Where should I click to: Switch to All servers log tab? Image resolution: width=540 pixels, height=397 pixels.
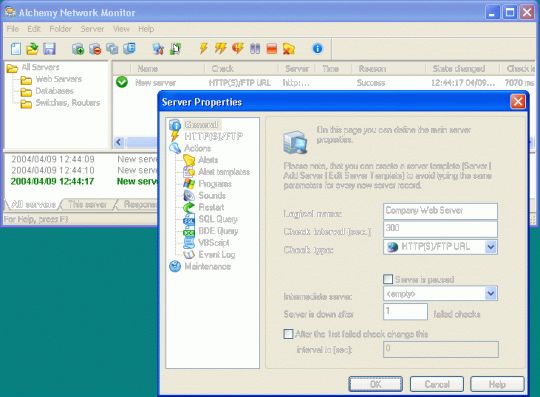(x=33, y=205)
